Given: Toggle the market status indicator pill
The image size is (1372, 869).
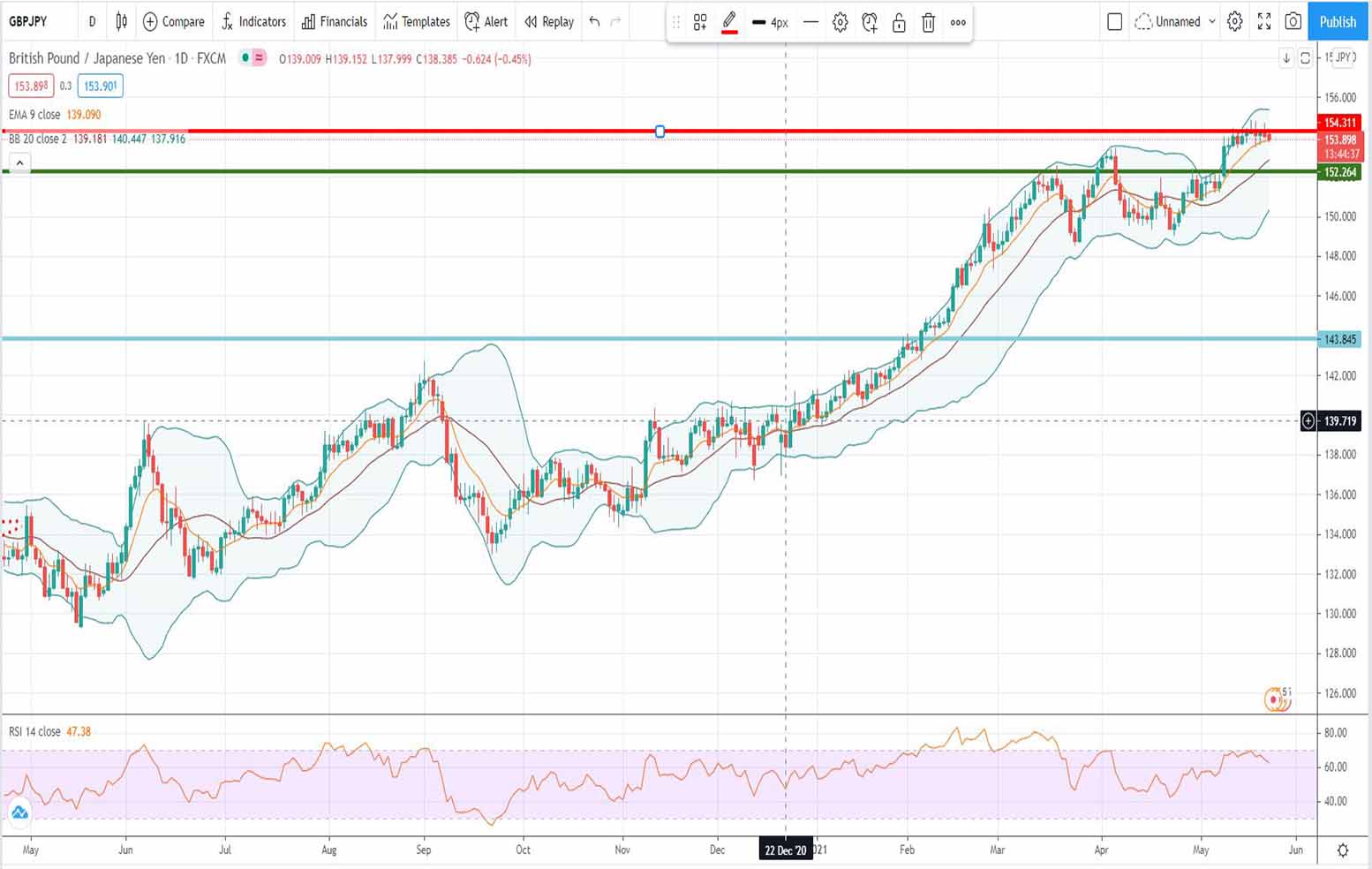Looking at the screenshot, I should point(253,58).
